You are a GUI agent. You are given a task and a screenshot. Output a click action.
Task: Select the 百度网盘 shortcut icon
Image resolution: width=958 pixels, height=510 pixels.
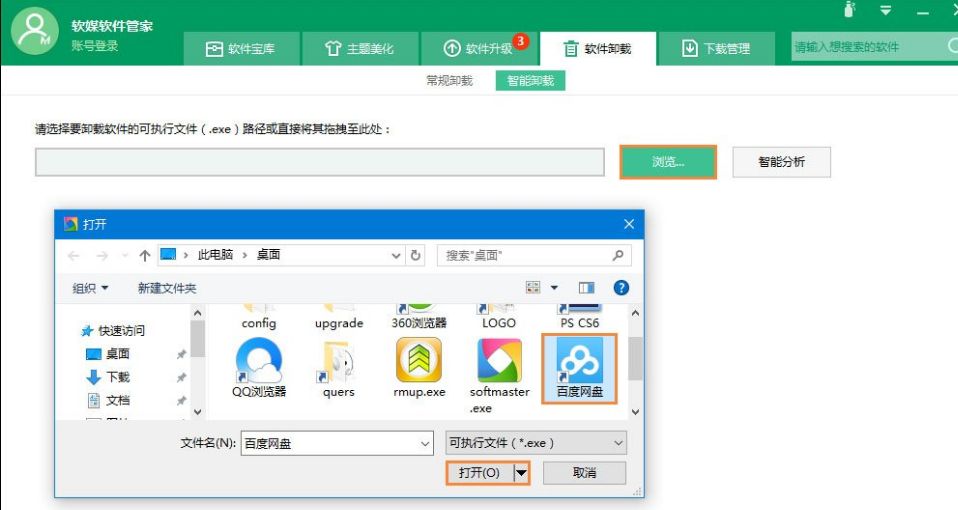tap(579, 362)
